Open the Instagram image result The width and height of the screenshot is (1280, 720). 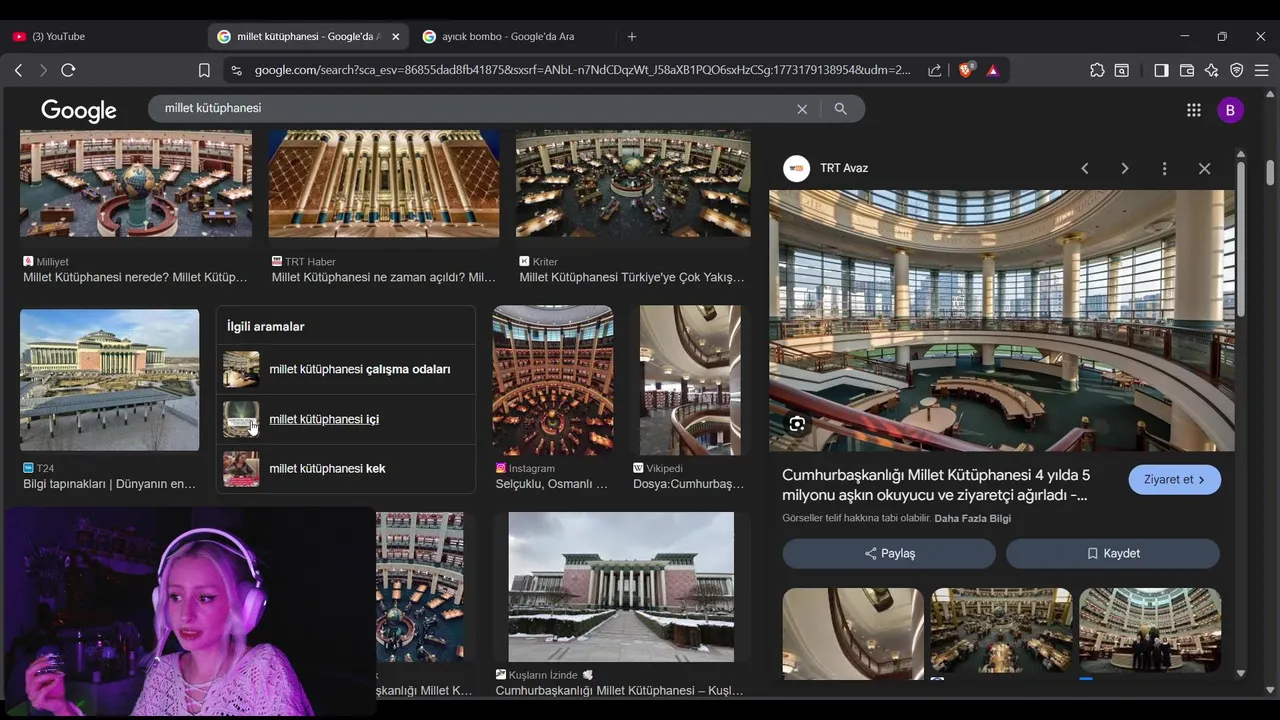click(x=553, y=381)
